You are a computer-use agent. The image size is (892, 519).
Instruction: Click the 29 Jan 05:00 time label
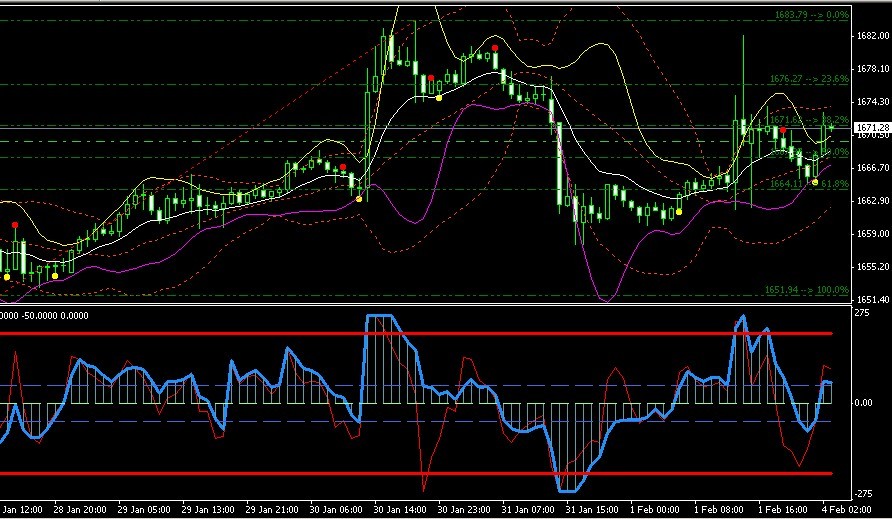point(144,509)
